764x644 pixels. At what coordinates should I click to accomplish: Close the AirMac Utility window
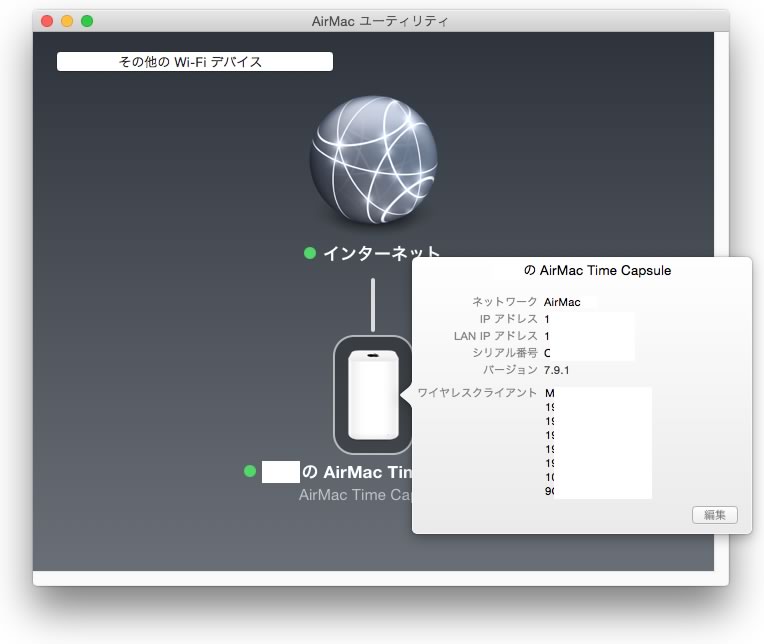pos(47,21)
